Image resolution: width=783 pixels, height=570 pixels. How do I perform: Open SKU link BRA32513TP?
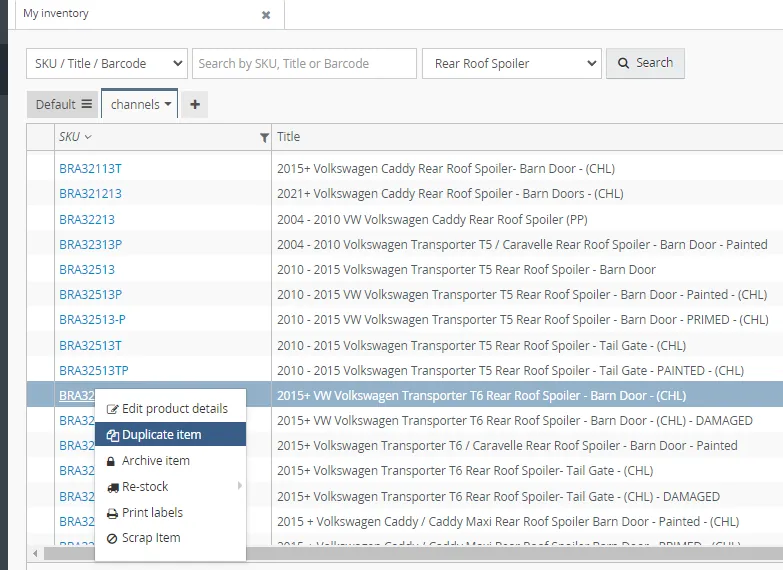[94, 371]
